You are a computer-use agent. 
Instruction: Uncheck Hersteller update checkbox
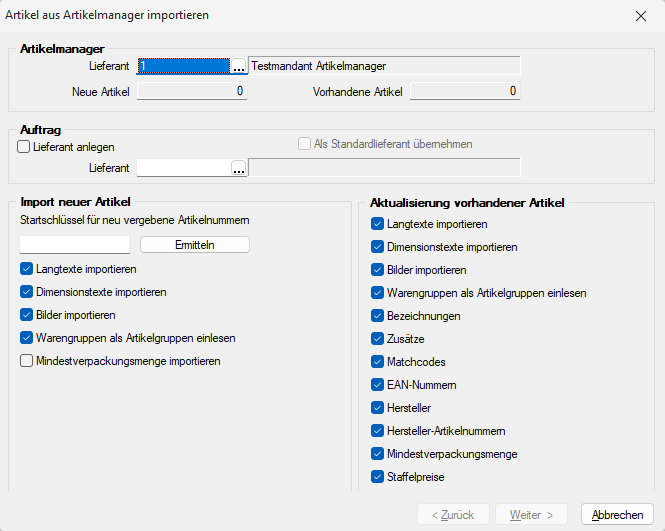377,408
